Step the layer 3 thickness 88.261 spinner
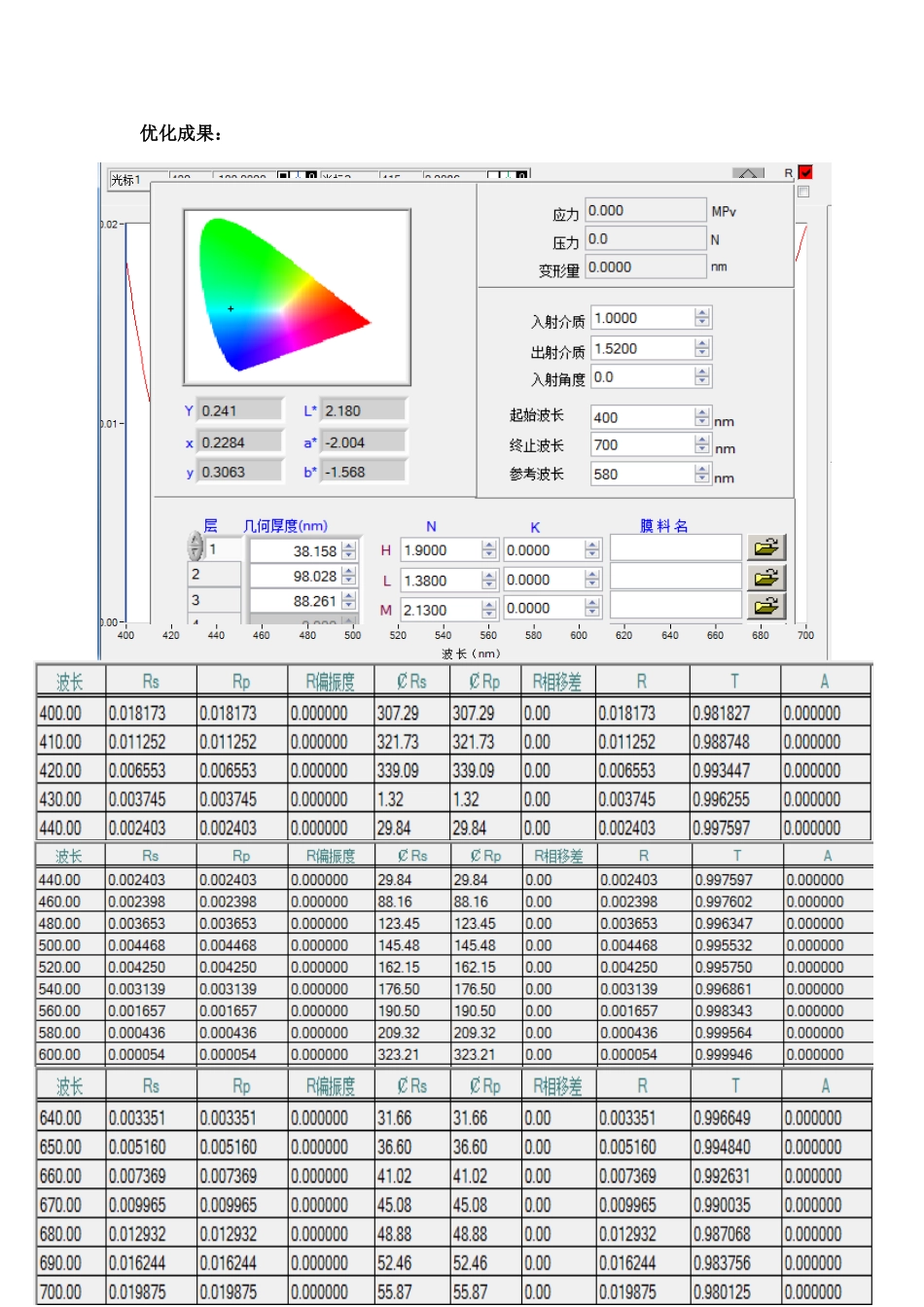Image resolution: width=924 pixels, height=1307 pixels. click(x=349, y=602)
